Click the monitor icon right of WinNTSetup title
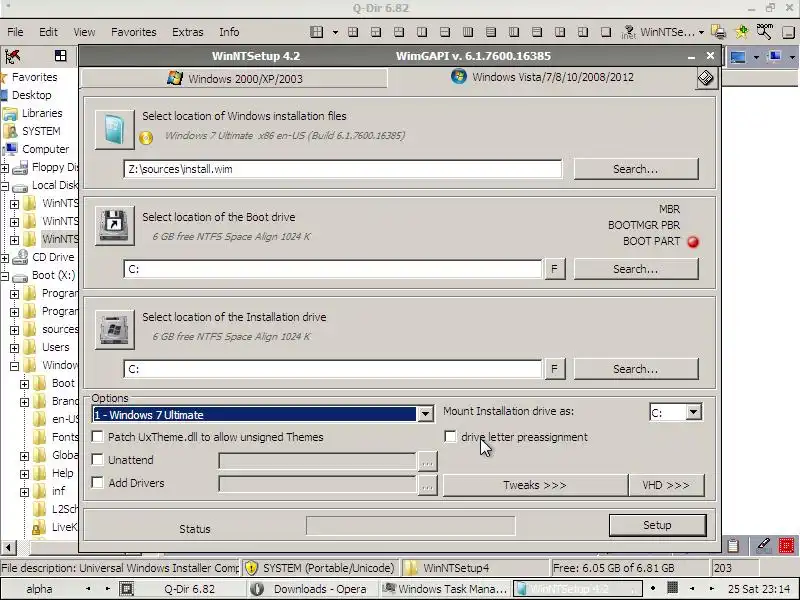The image size is (800, 600). (738, 57)
